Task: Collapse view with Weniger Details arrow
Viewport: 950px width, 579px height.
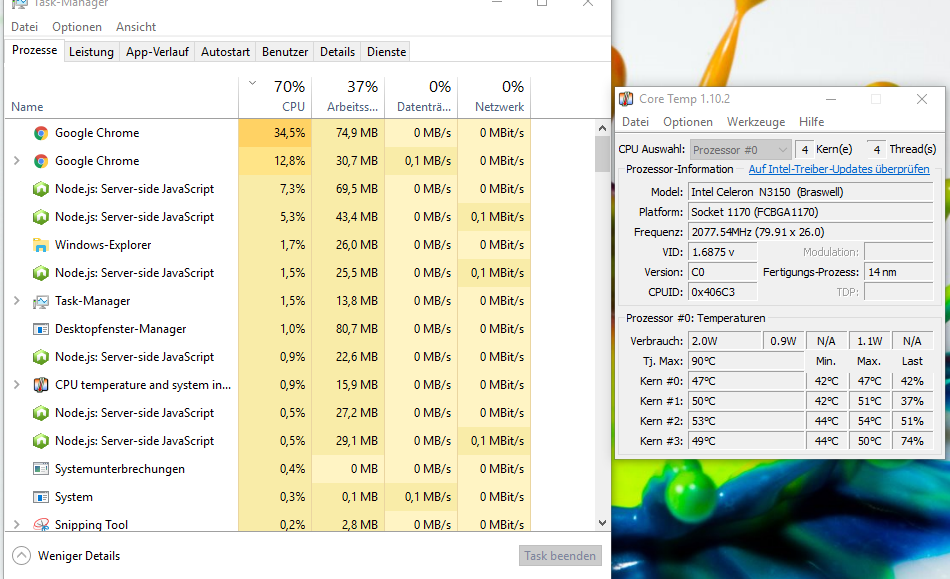Action: 21,555
